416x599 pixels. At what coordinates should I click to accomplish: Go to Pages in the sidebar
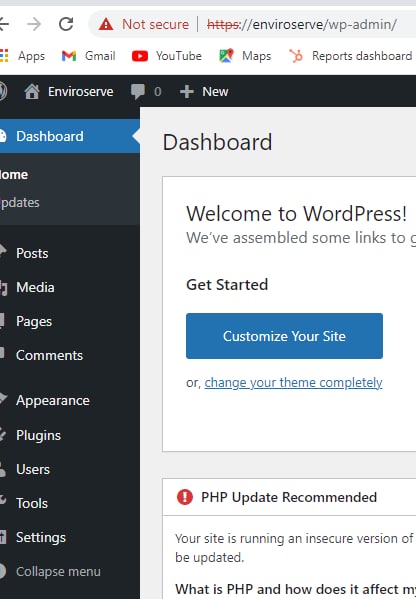34,321
